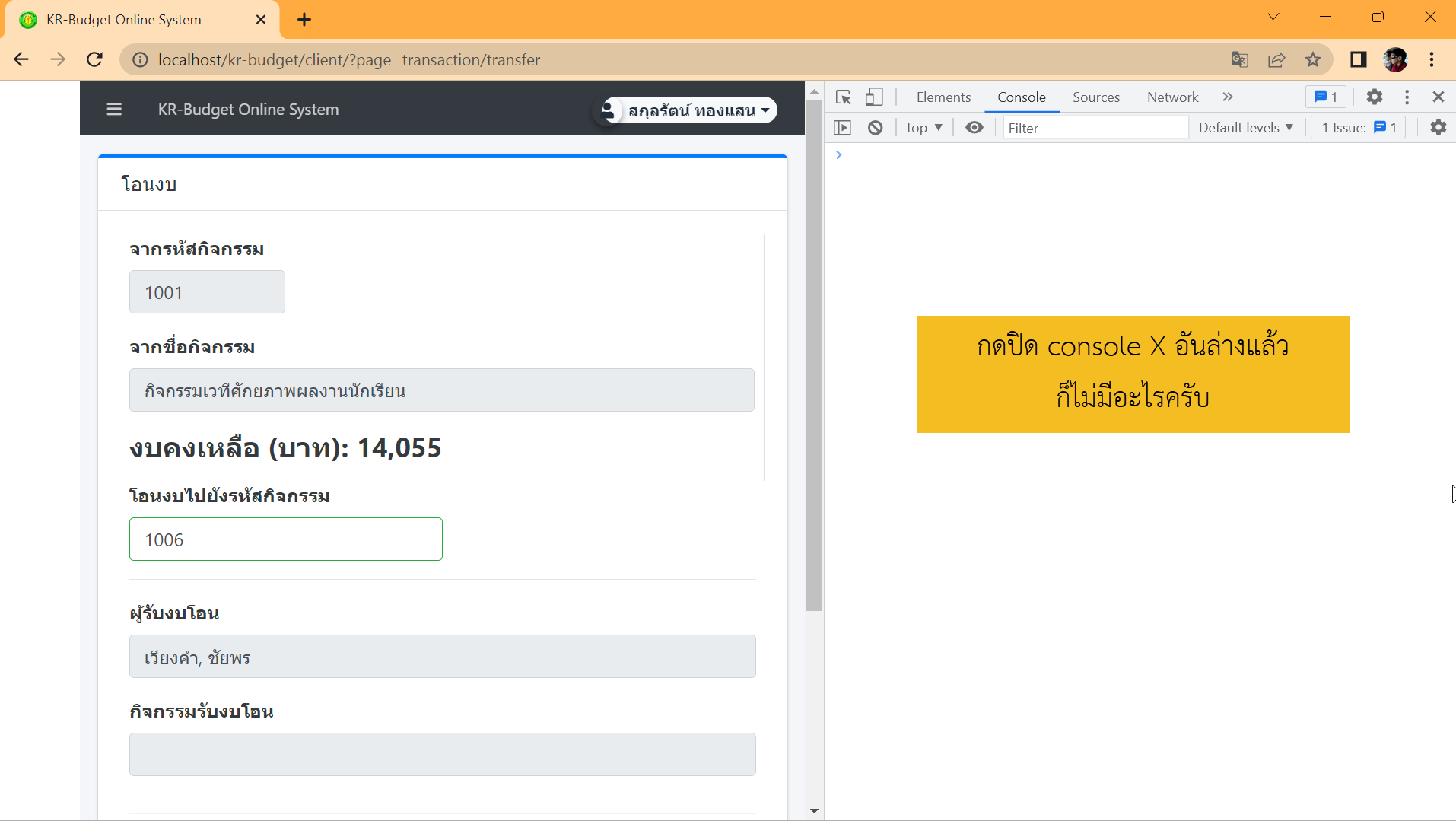Focus the console Filter field

[1095, 128]
